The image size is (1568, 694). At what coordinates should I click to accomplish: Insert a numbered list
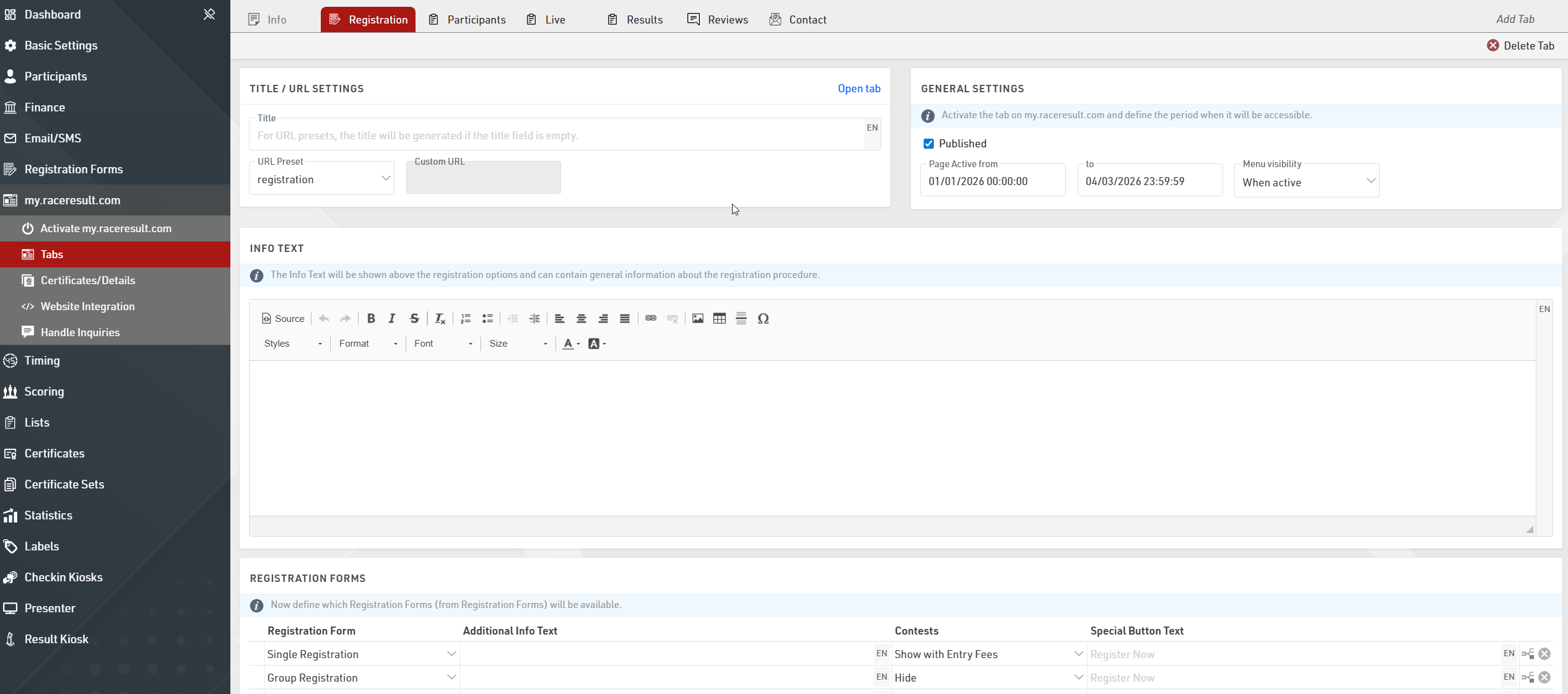(x=466, y=318)
